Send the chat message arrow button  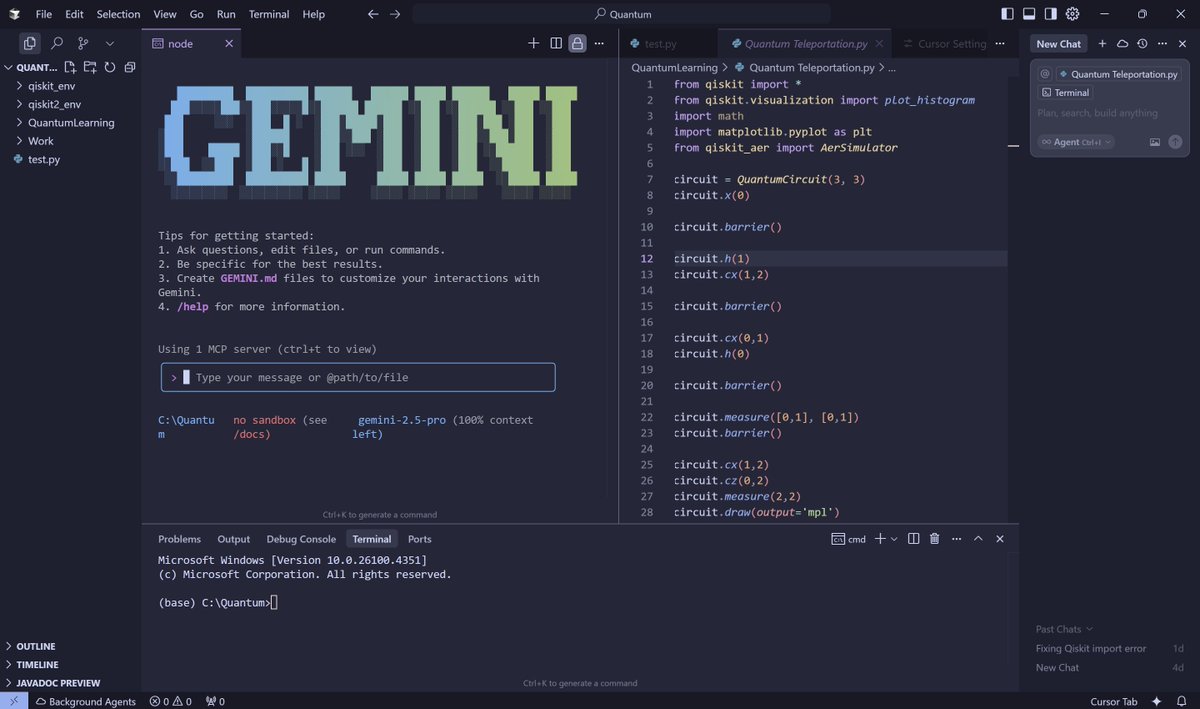[1175, 142]
